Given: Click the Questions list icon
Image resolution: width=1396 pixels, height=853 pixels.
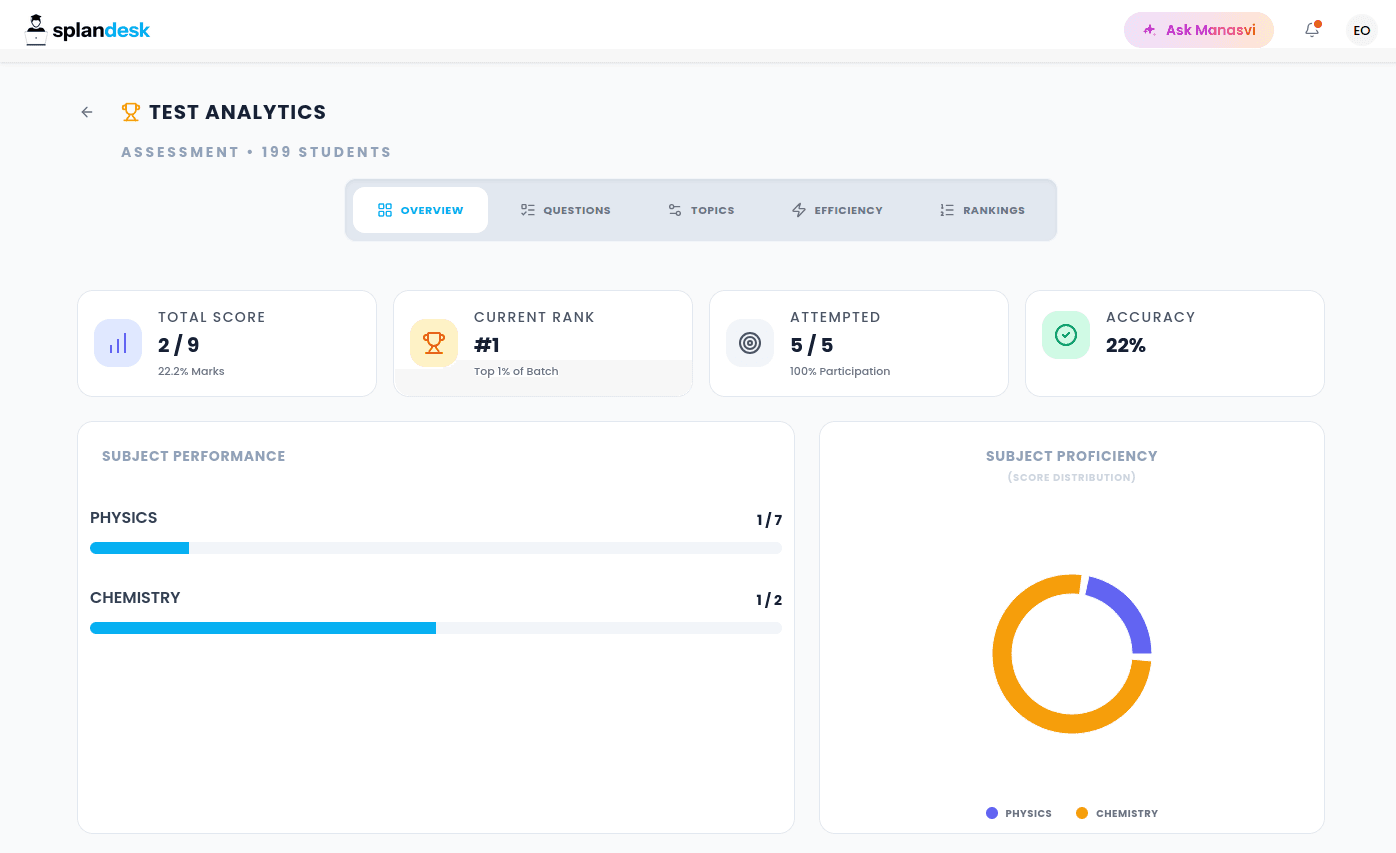Looking at the screenshot, I should [528, 210].
